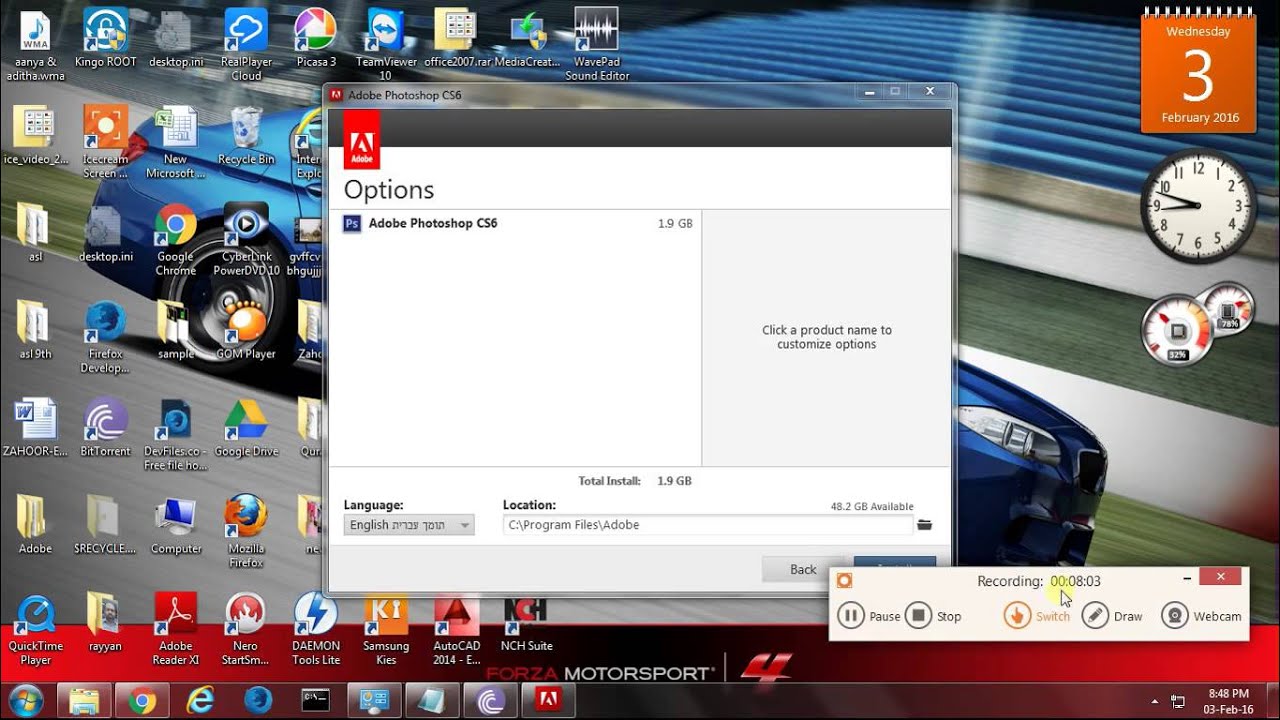This screenshot has height=720, width=1280.
Task: Launch Adobe Reader XI from desktop
Action: pyautogui.click(x=175, y=629)
